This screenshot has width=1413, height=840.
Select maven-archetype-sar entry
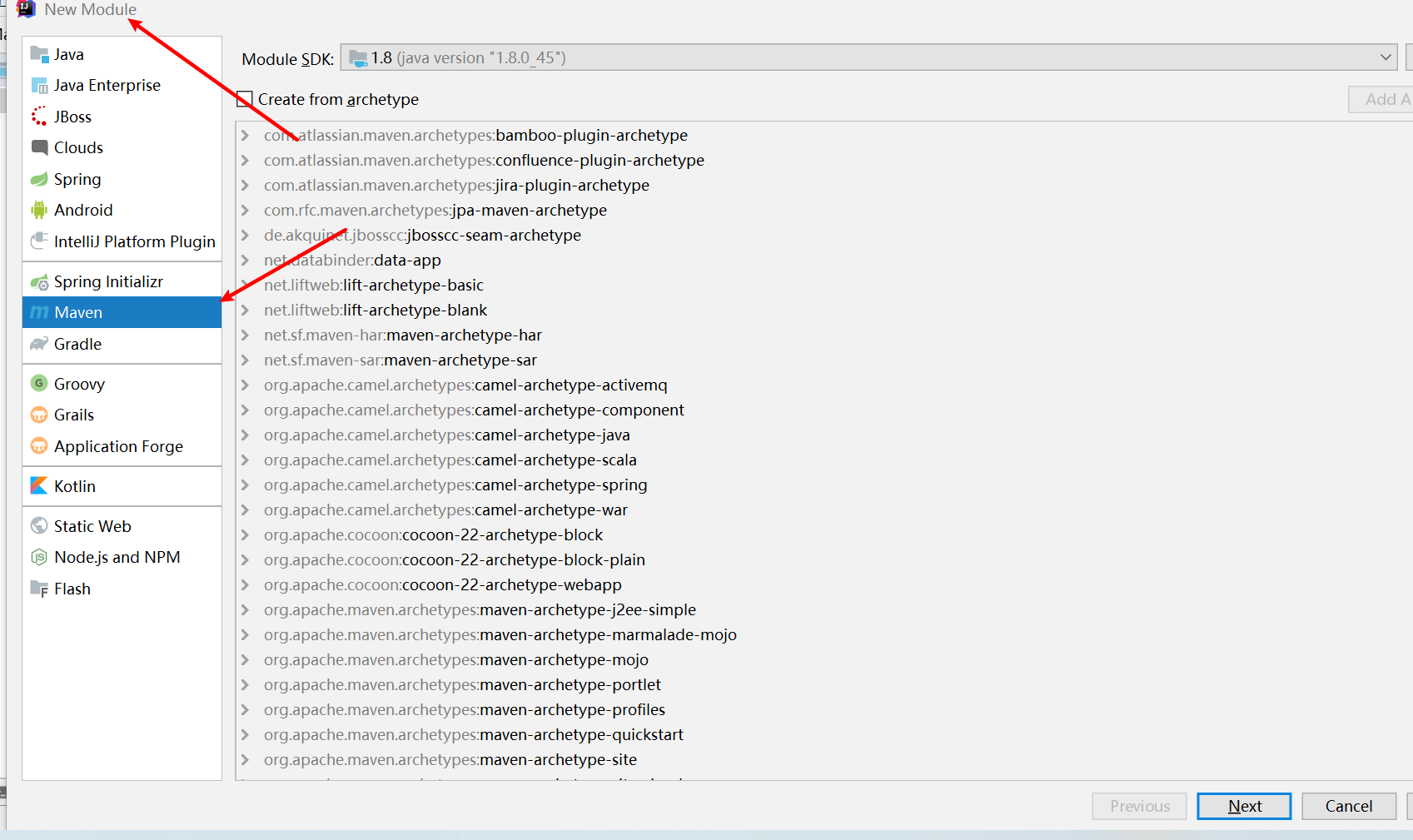(x=401, y=360)
